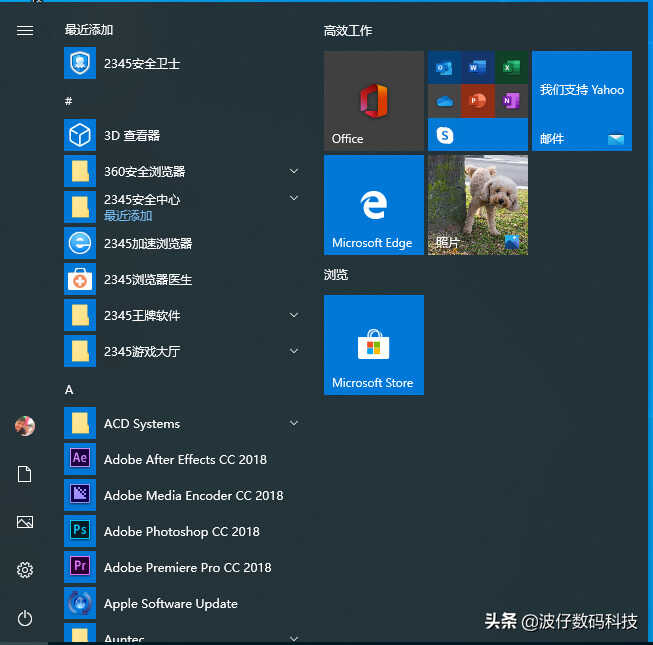
Task: Launch the After Effects Ae icon
Action: (x=80, y=459)
